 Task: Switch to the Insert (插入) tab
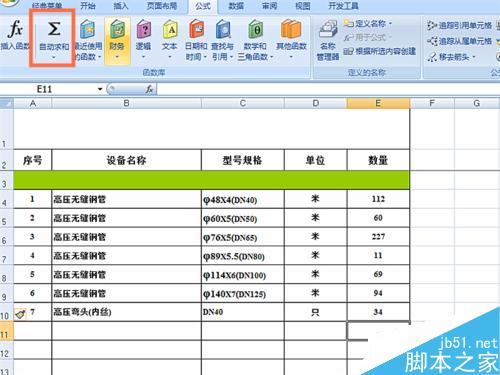(121, 6)
